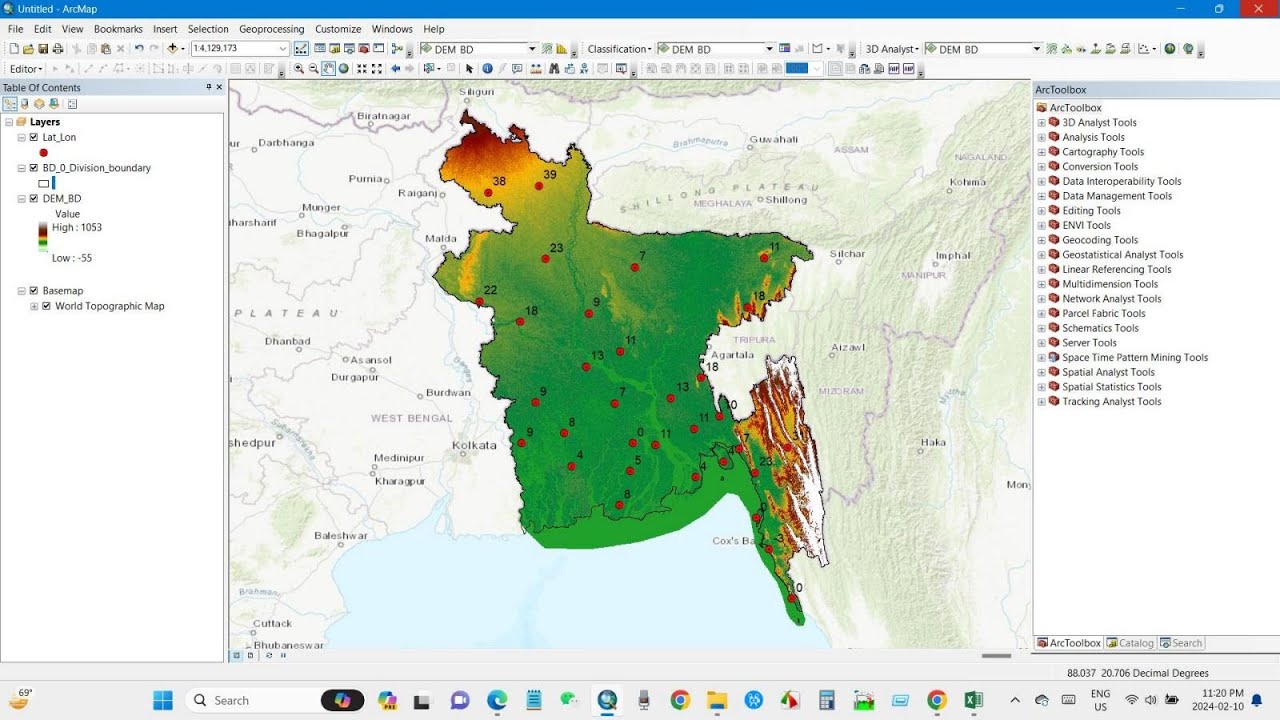Toggle DEM_BD layer checkbox
This screenshot has width=1280, height=720.
[x=34, y=198]
